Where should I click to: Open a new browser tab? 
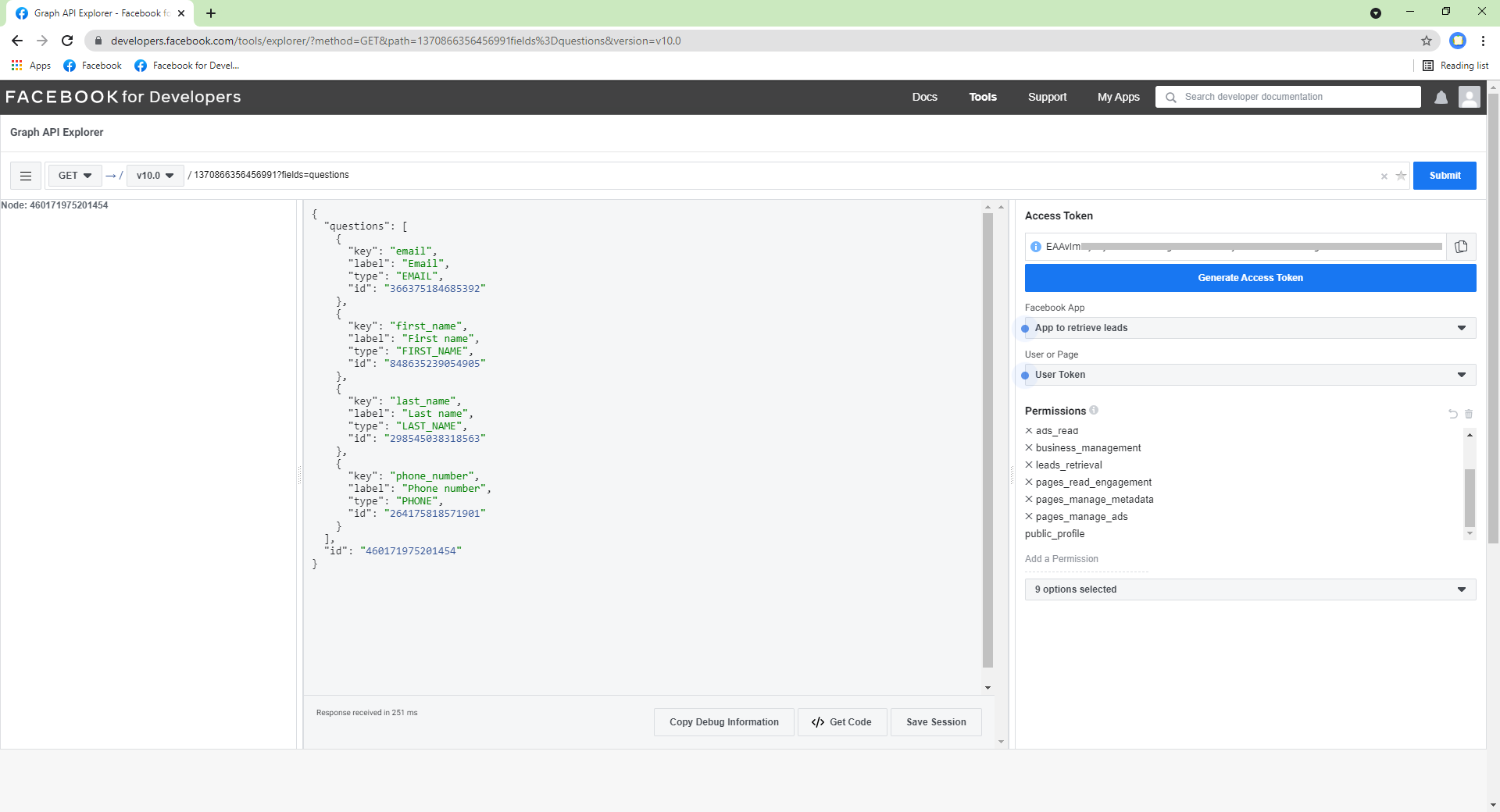click(211, 13)
